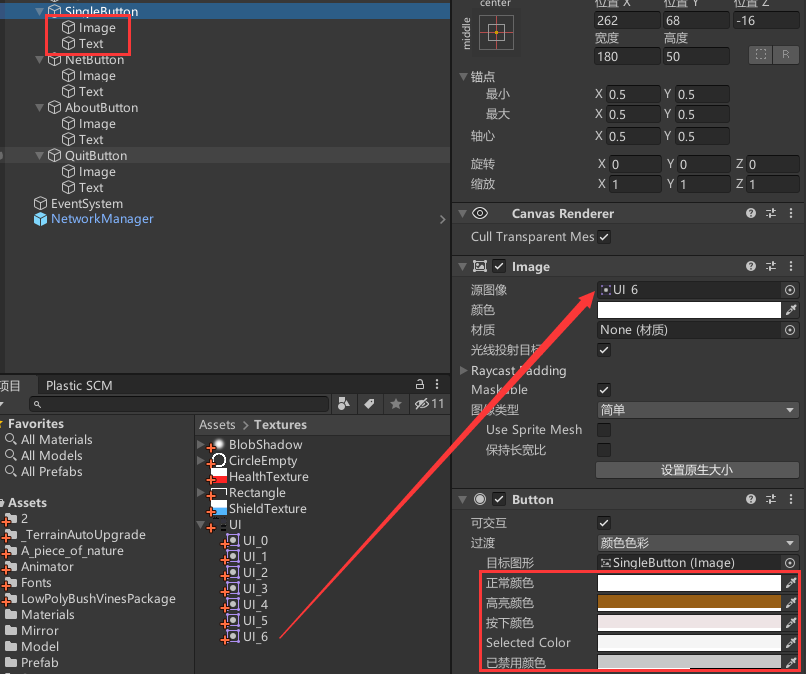Click the 正常颜色 color swatch
806x674 pixels.
(x=688, y=582)
